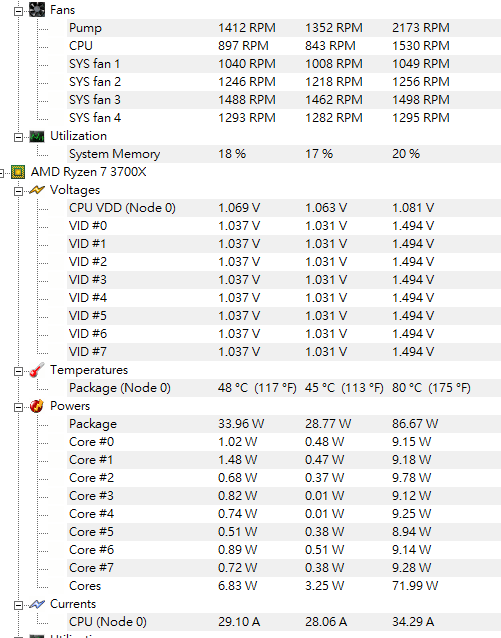Select the CPU (Node 0) current row
Viewport: 501px width, 638px height.
pos(284,622)
